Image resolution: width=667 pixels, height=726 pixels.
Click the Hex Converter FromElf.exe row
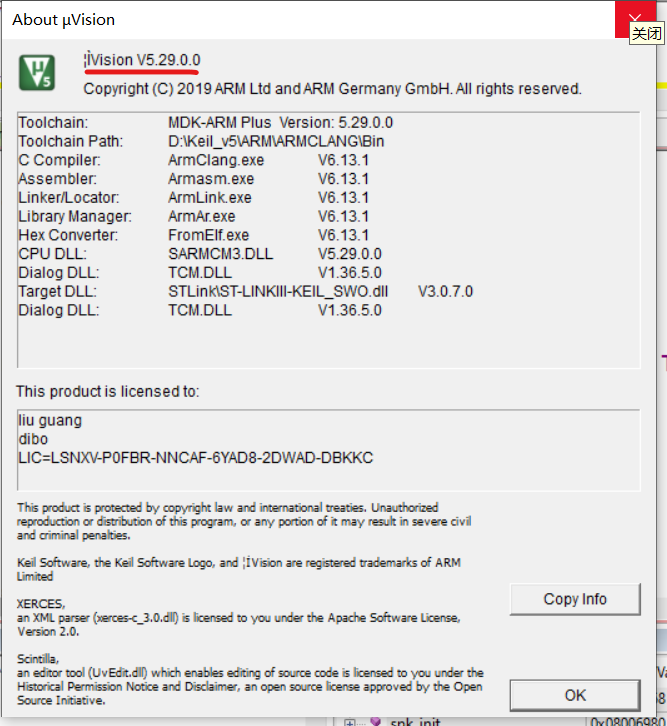(x=193, y=235)
